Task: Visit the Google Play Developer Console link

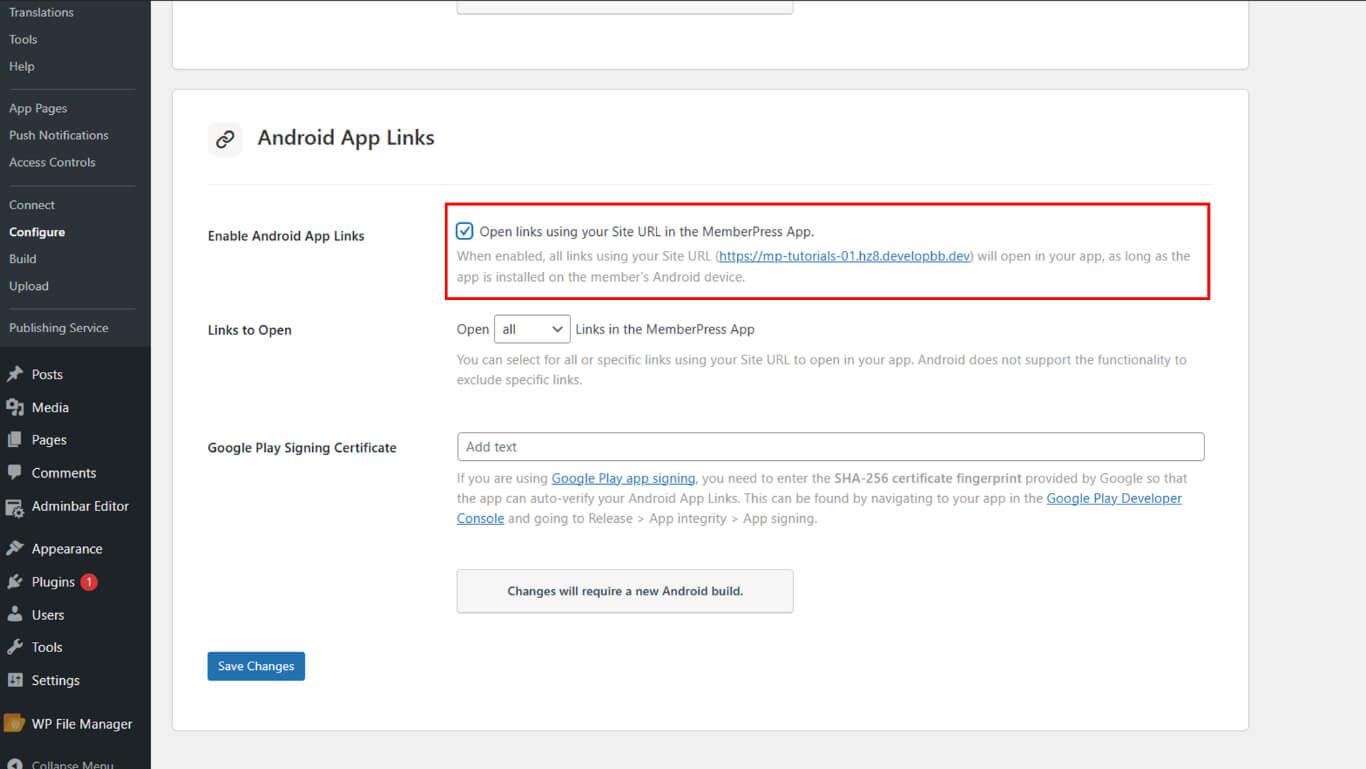Action: [1114, 497]
